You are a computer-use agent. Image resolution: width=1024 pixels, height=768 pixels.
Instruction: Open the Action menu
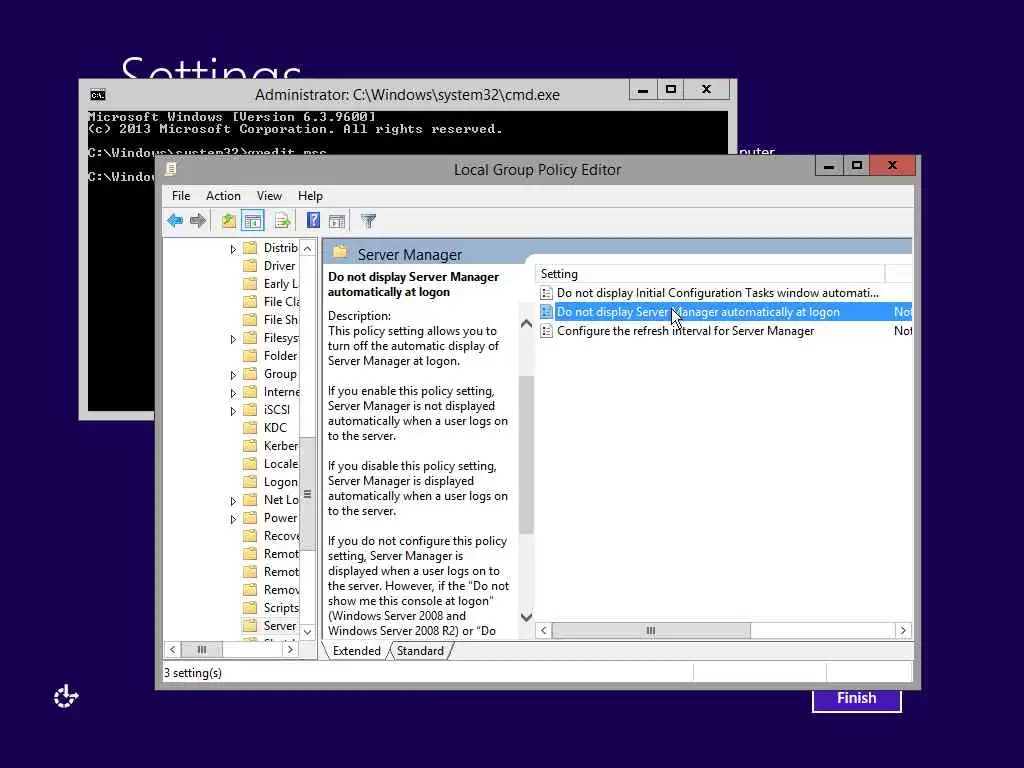[223, 196]
